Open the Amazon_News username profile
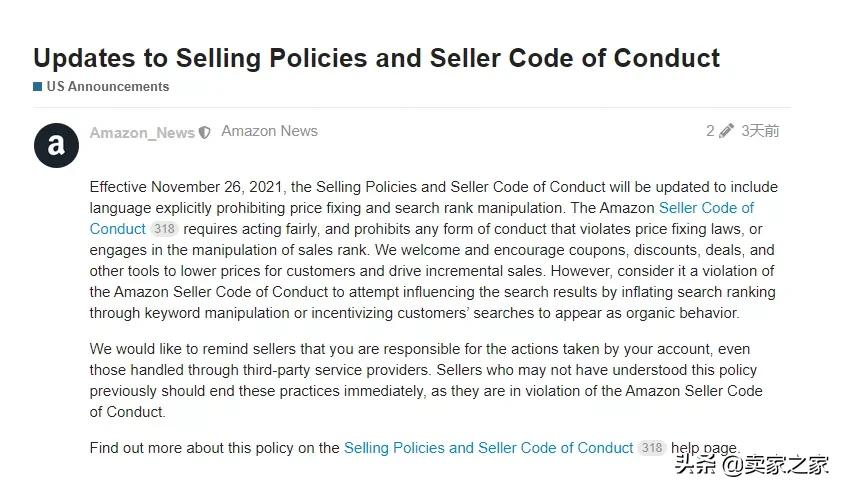Image resolution: width=844 pixels, height=490 pixels. point(142,132)
